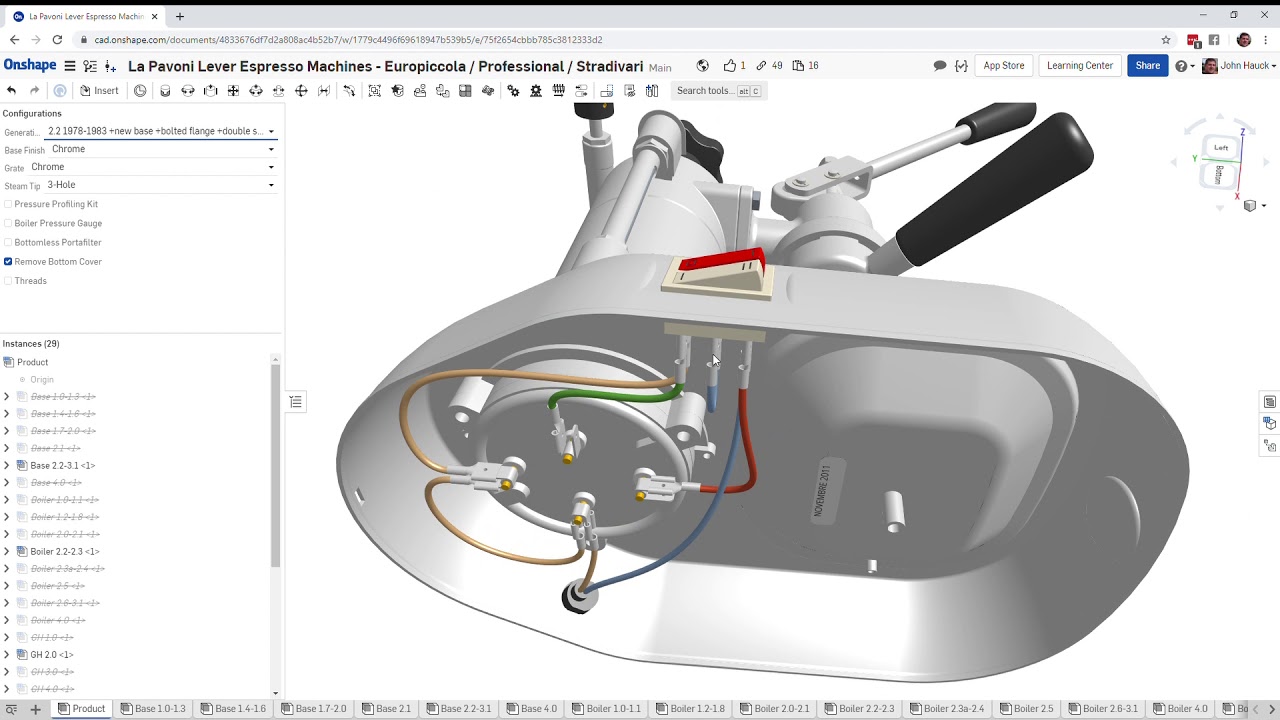
Task: Like the document with thumbs-up icon
Action: (730, 66)
